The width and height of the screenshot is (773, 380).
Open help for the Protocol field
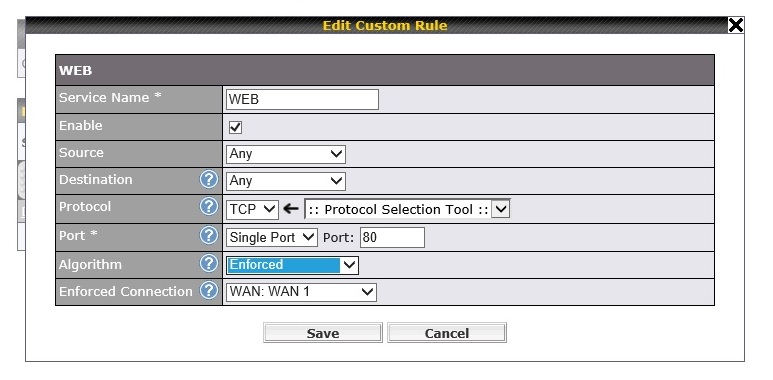[209, 207]
